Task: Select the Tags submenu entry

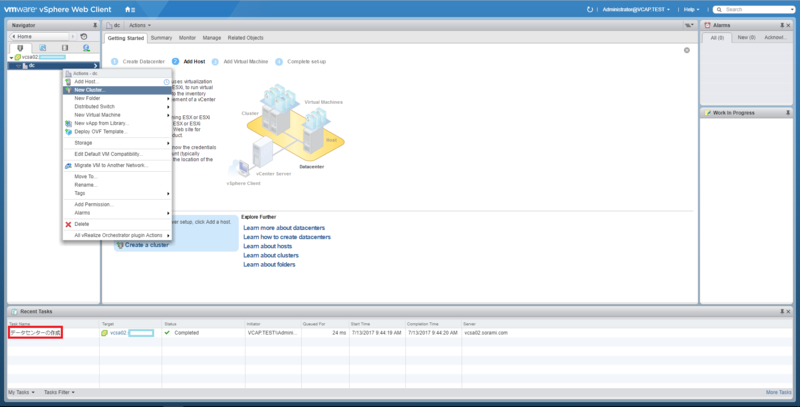Action: (117, 193)
